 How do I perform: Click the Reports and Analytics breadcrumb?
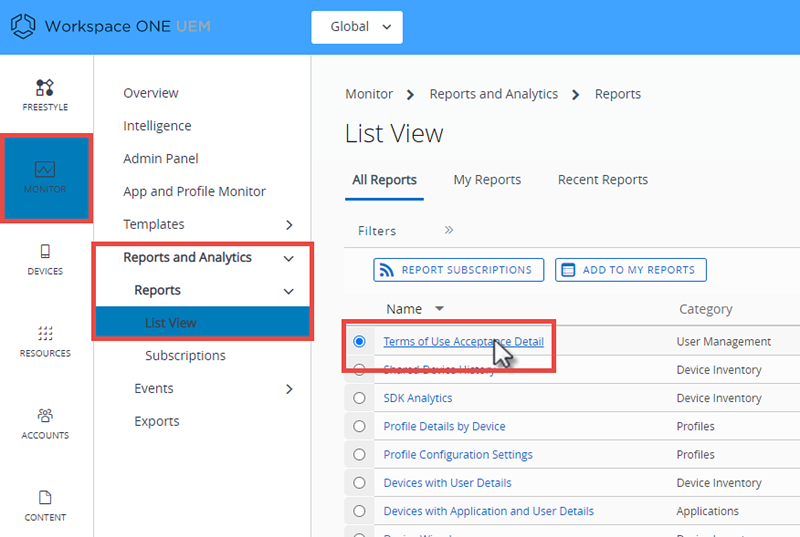pyautogui.click(x=493, y=94)
